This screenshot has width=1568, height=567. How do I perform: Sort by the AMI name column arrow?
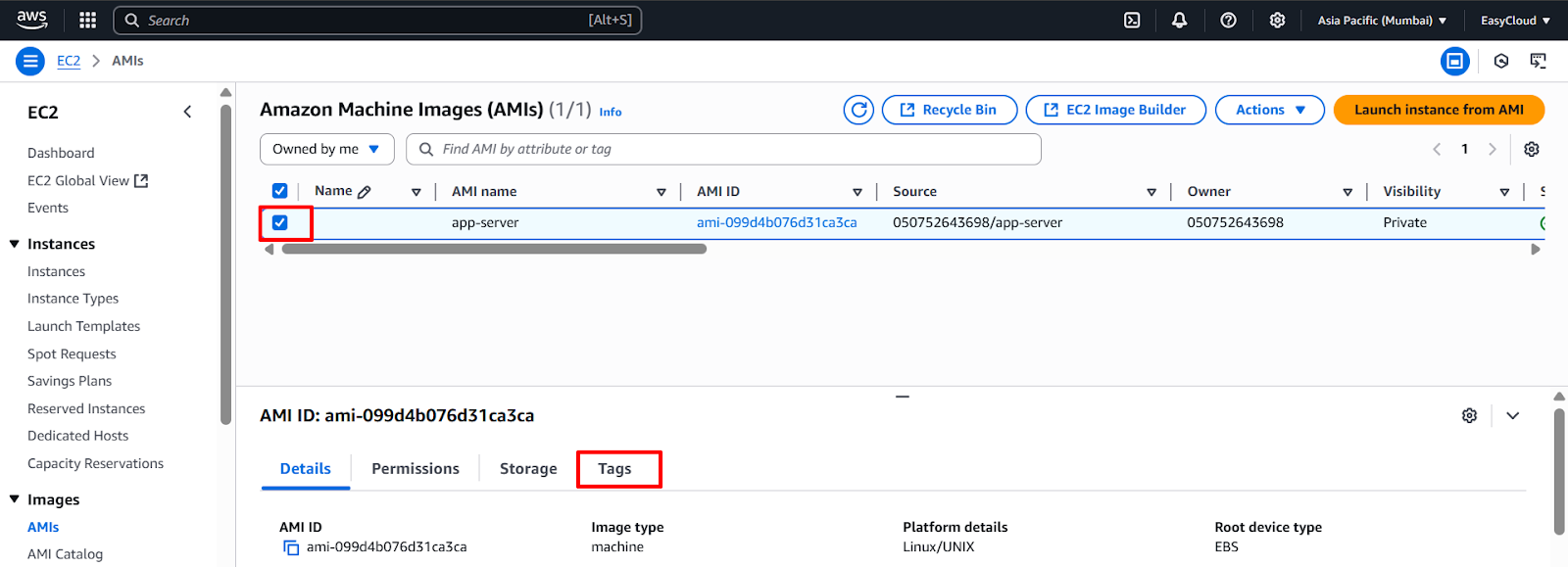coord(661,192)
